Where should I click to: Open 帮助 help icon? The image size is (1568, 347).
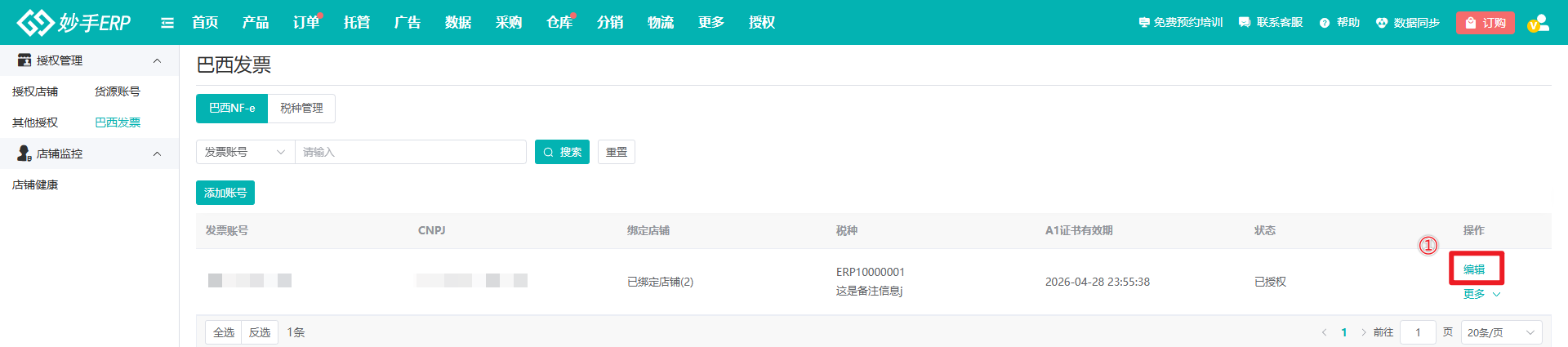pyautogui.click(x=1339, y=23)
